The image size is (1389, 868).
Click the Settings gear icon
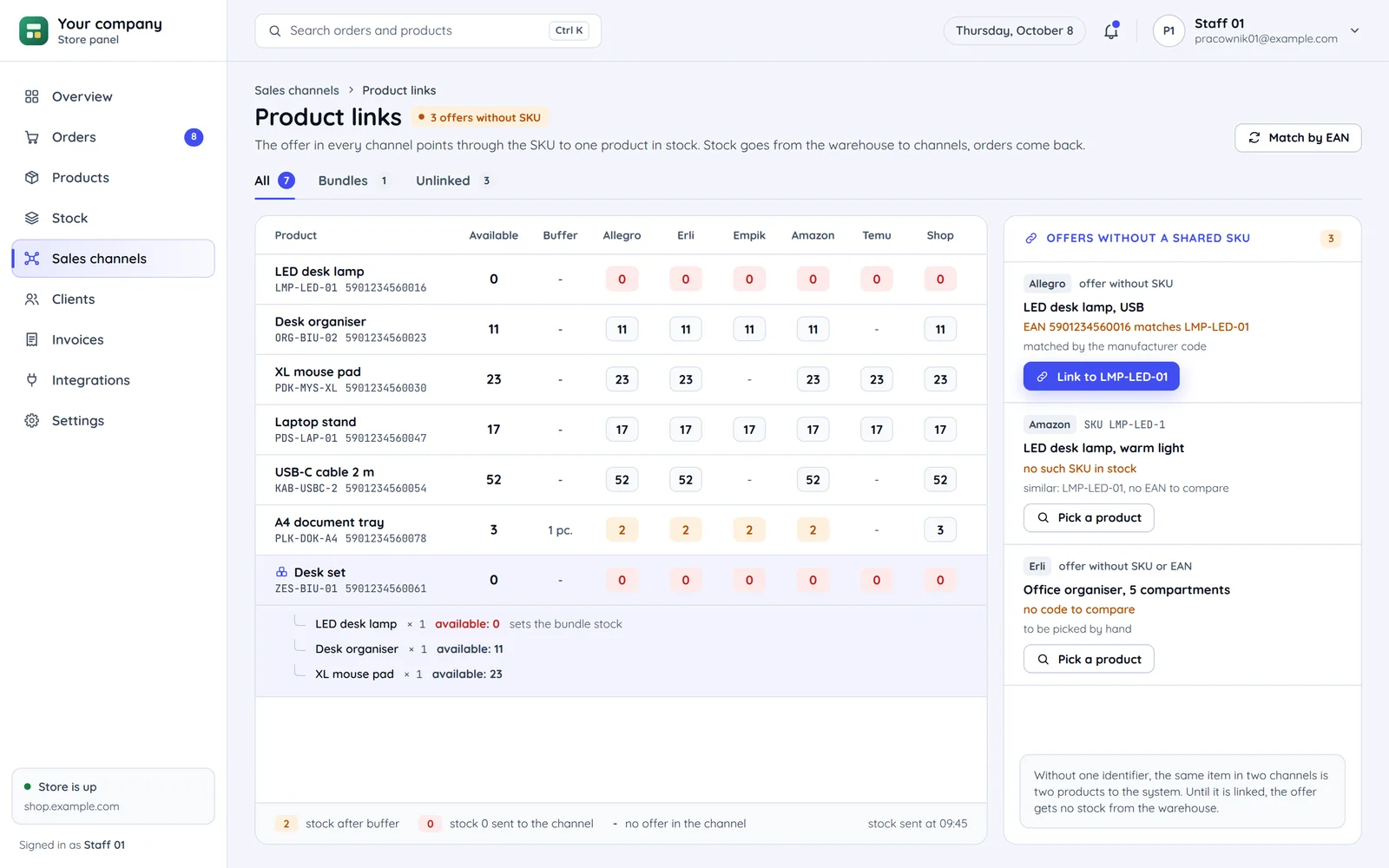[32, 420]
